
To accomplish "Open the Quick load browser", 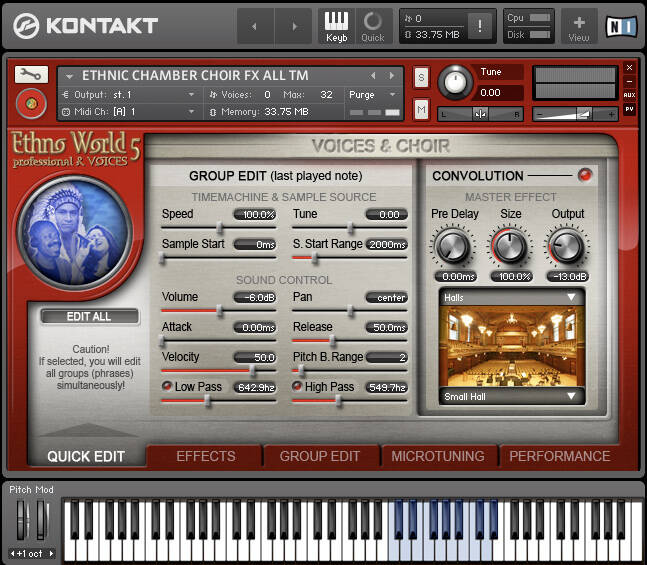I will [373, 26].
